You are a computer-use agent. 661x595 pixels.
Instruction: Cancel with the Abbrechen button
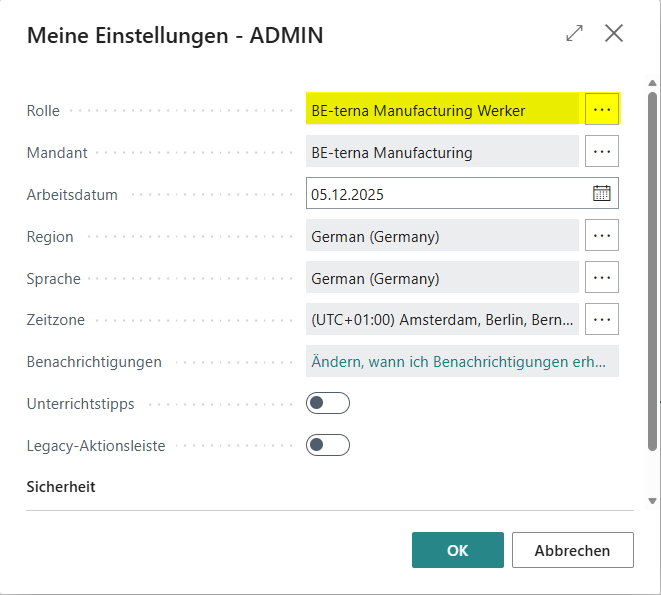point(572,550)
